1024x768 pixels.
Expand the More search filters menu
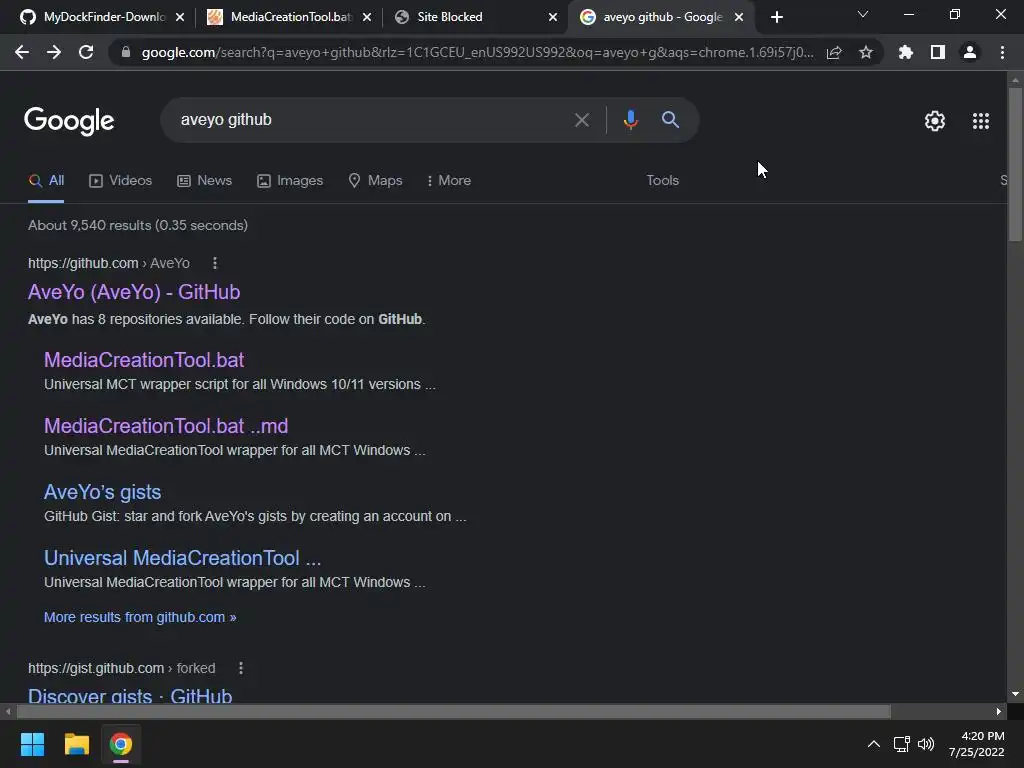coord(449,180)
